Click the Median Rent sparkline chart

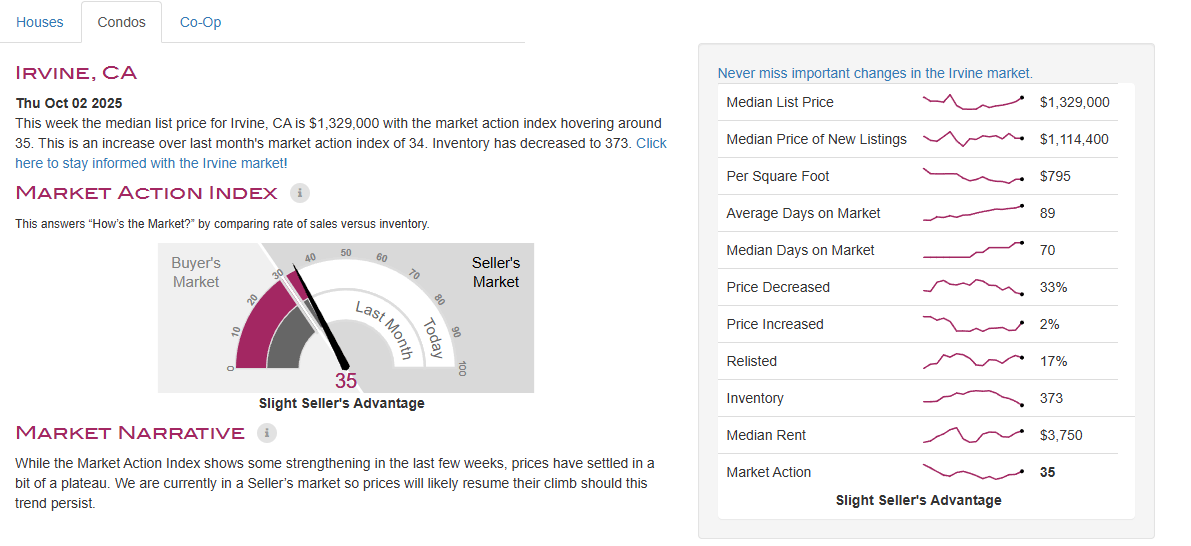pyautogui.click(x=972, y=435)
